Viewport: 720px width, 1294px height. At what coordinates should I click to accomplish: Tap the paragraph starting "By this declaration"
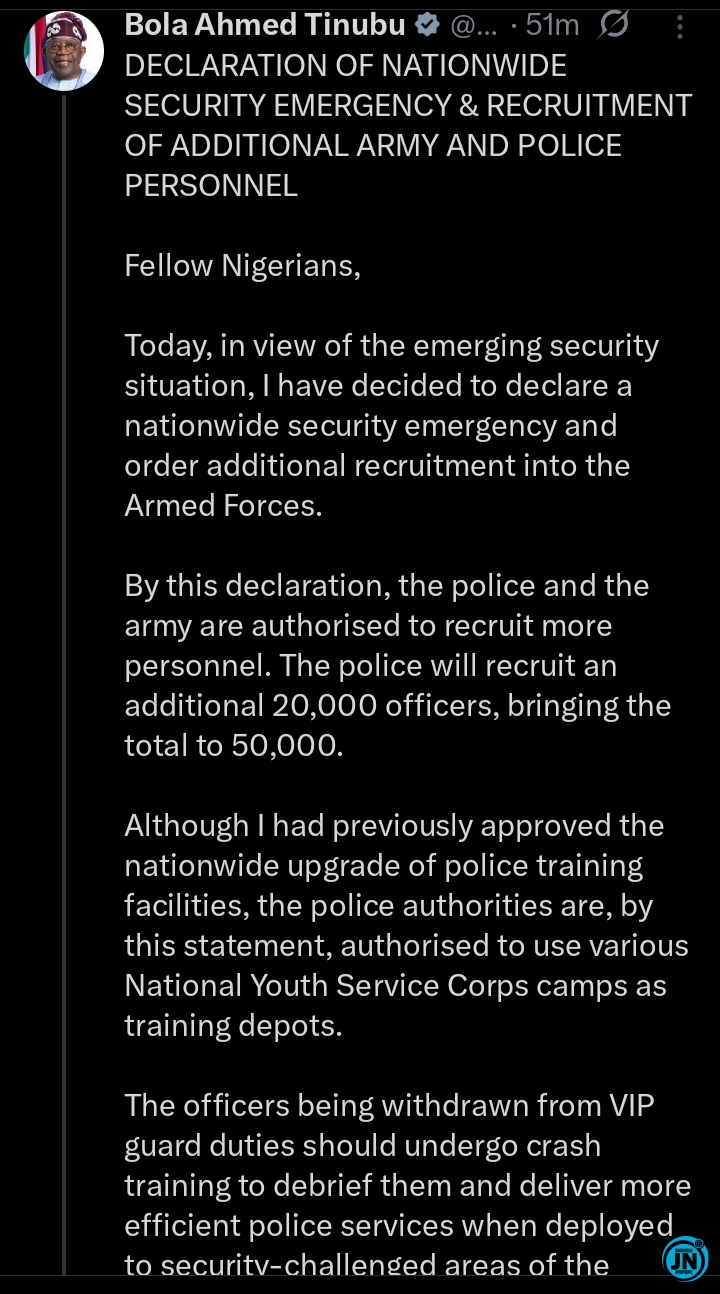coord(398,665)
